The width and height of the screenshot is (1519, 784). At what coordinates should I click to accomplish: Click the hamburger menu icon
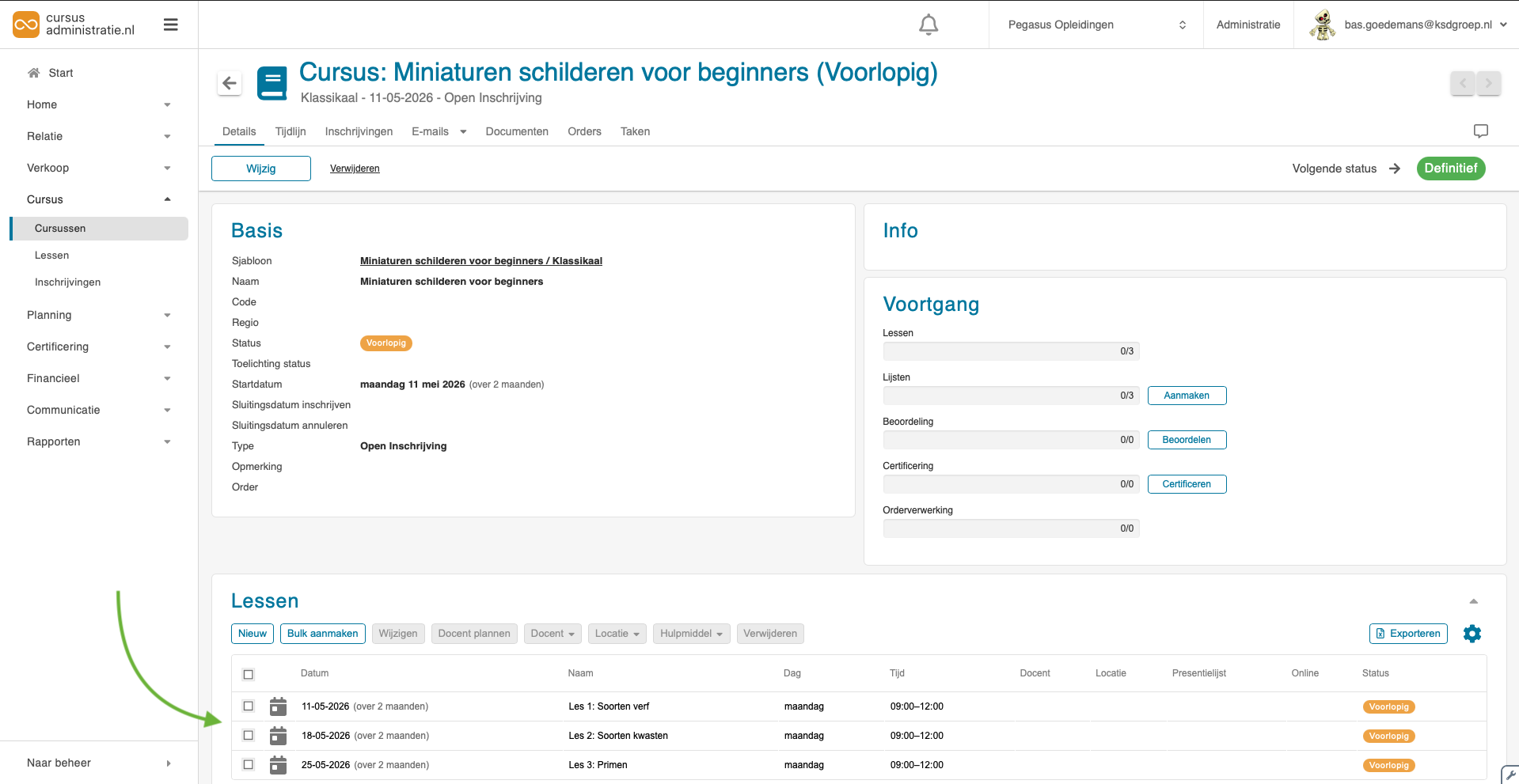tap(171, 25)
